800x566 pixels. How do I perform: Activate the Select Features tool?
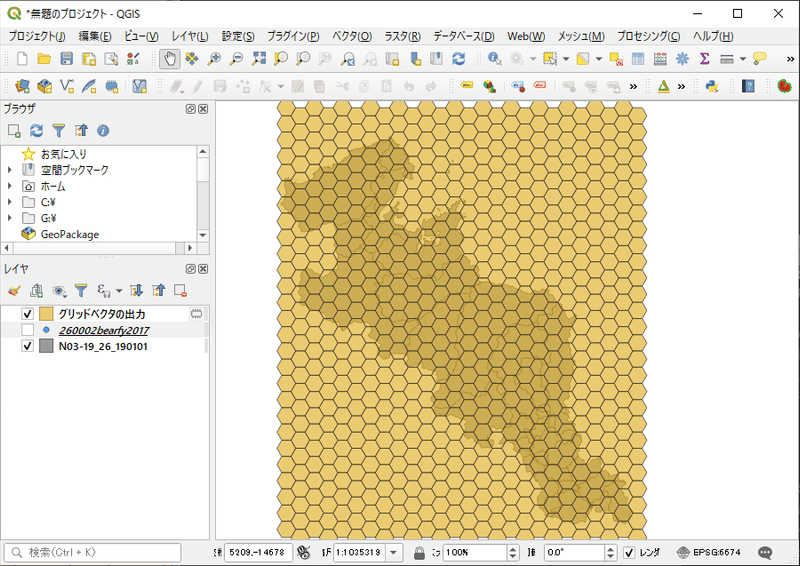(x=550, y=59)
